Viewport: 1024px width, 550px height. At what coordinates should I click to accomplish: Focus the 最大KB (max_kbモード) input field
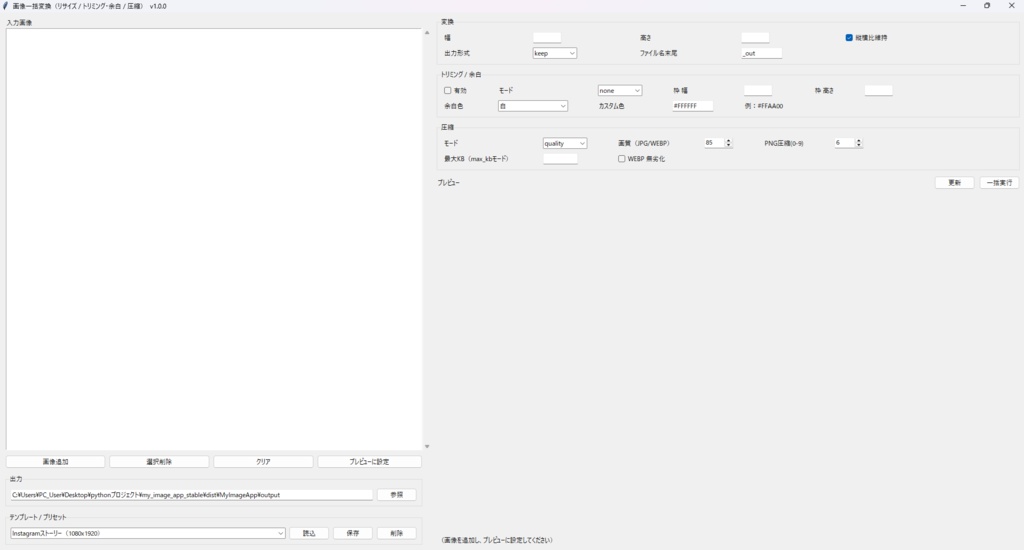pos(560,159)
